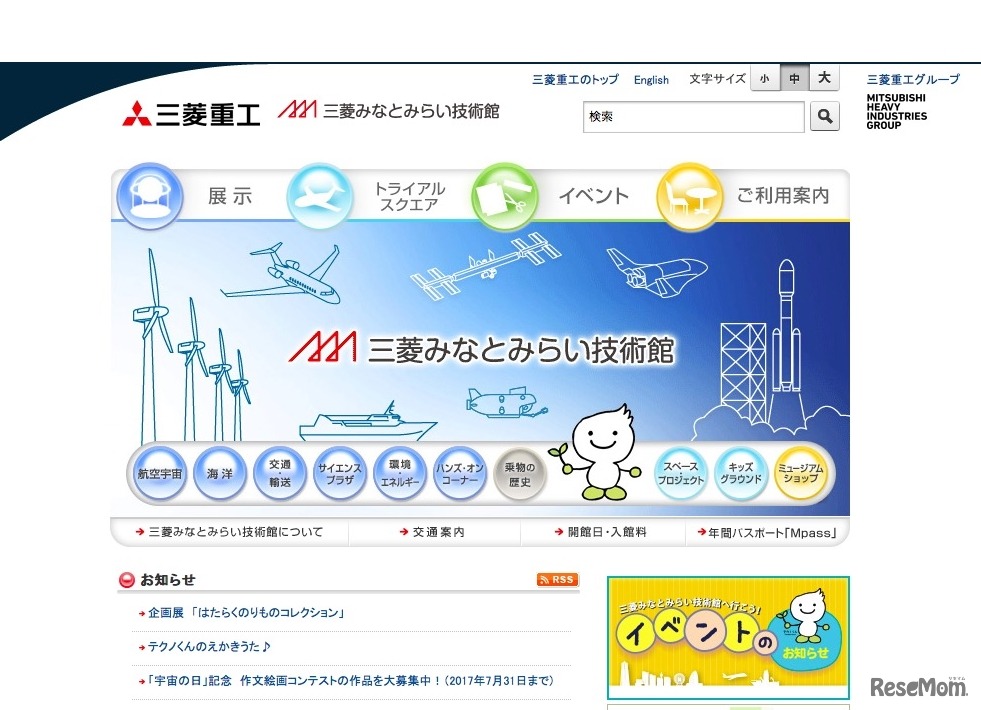The width and height of the screenshot is (981, 710).
Task: Open the イベント menu label
Action: pos(594,196)
